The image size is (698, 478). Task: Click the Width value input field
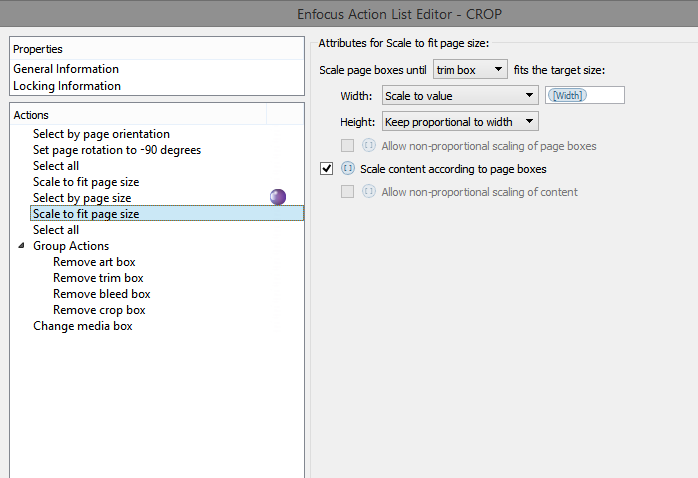tap(584, 95)
